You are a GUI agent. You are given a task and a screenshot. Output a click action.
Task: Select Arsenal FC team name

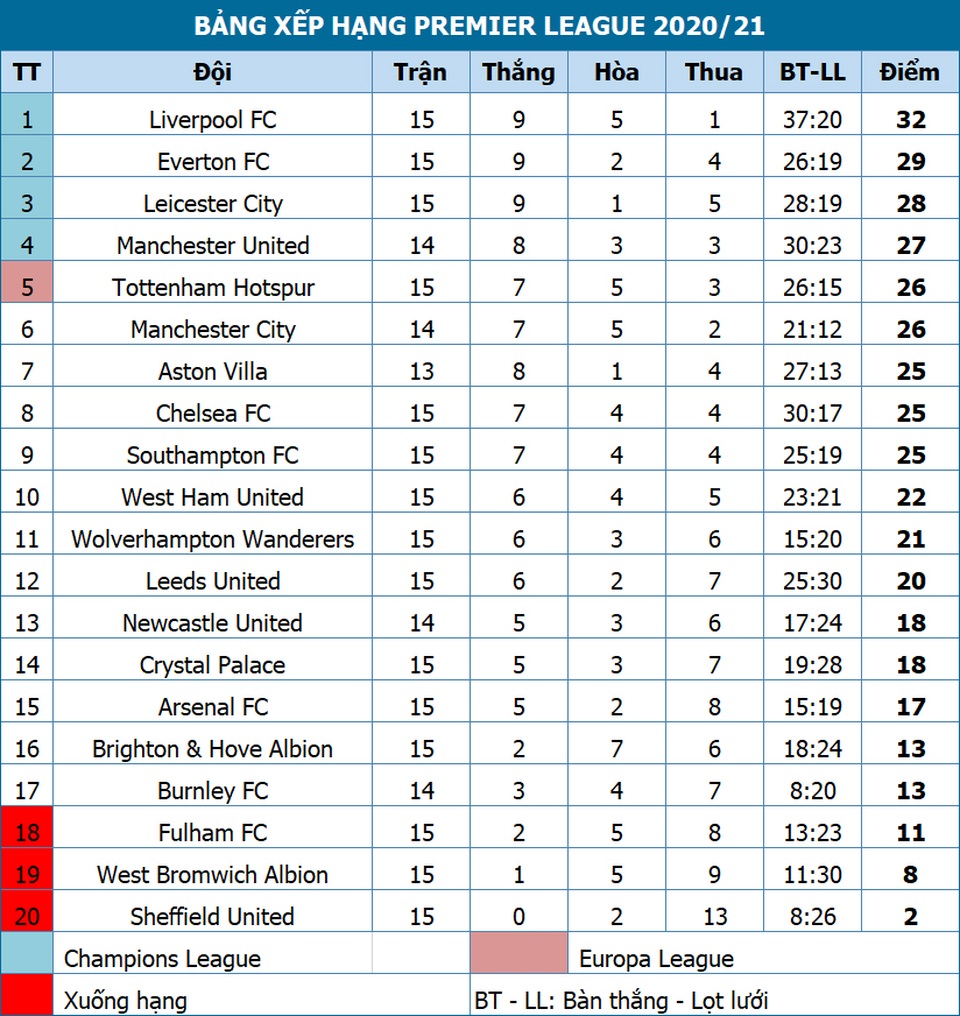tap(212, 707)
